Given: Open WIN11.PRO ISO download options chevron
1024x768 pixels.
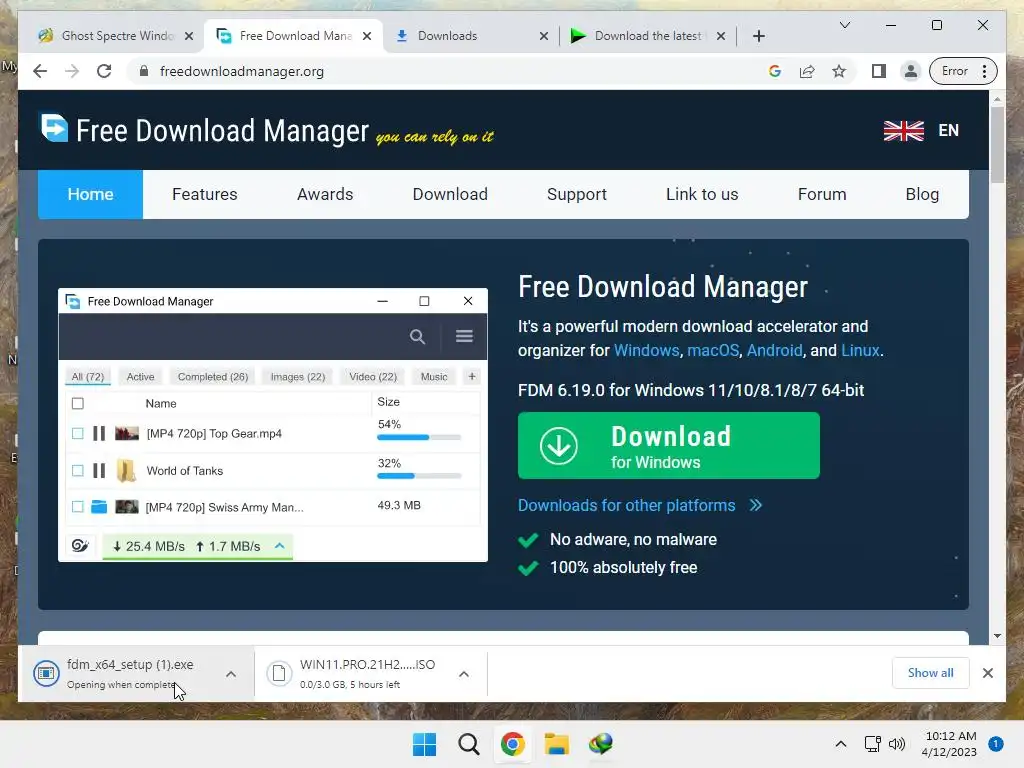Looking at the screenshot, I should (x=464, y=674).
